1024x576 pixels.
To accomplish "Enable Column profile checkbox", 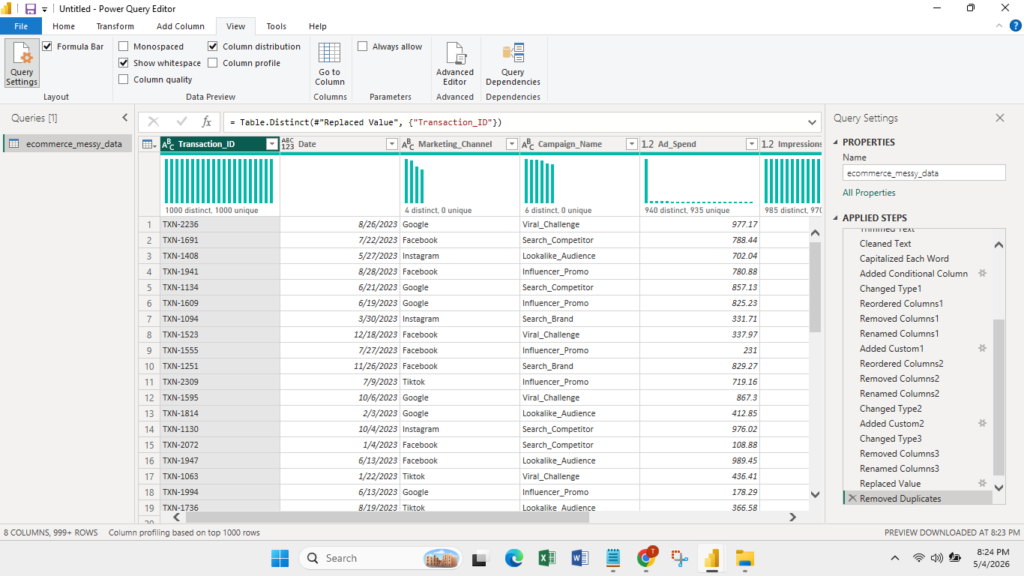I will click(213, 63).
